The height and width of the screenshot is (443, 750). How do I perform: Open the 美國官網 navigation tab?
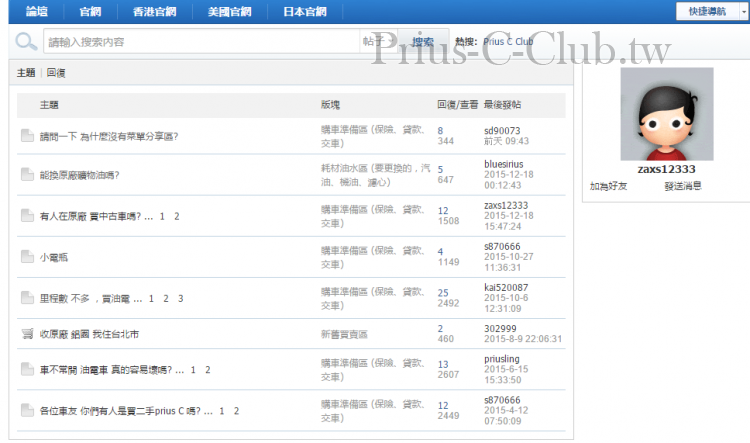[x=230, y=11]
